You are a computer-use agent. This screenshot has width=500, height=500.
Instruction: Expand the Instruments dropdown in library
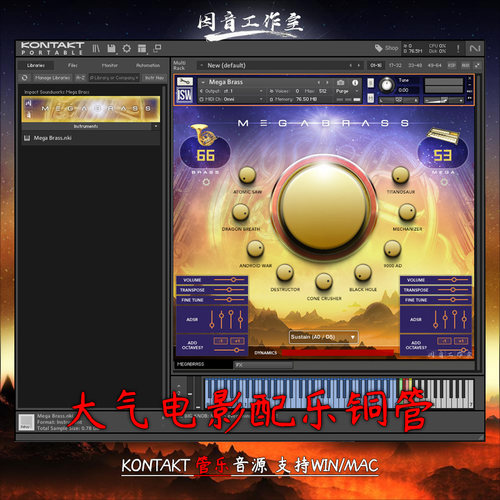coord(156,126)
